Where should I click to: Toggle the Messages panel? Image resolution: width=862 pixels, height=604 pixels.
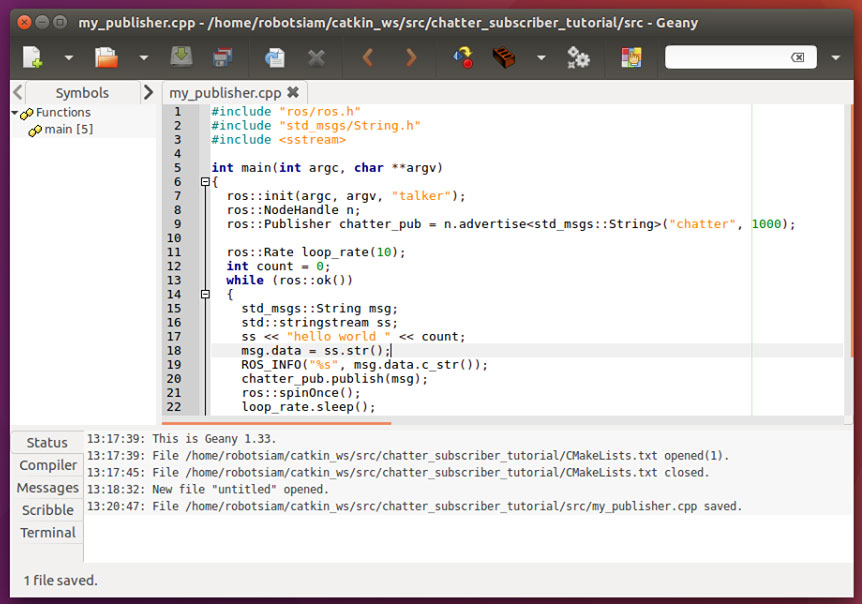pos(46,488)
